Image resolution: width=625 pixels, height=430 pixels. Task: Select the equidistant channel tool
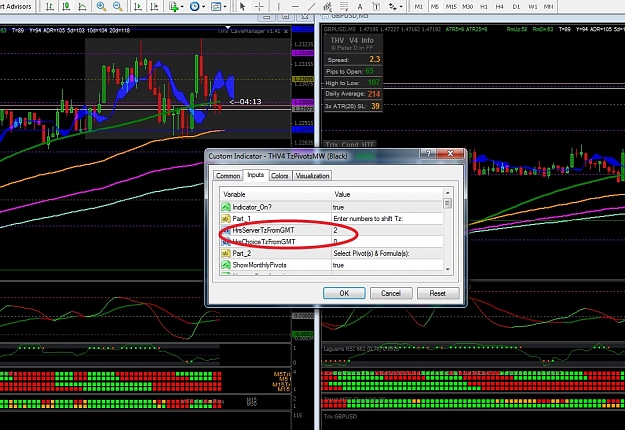tap(327, 6)
